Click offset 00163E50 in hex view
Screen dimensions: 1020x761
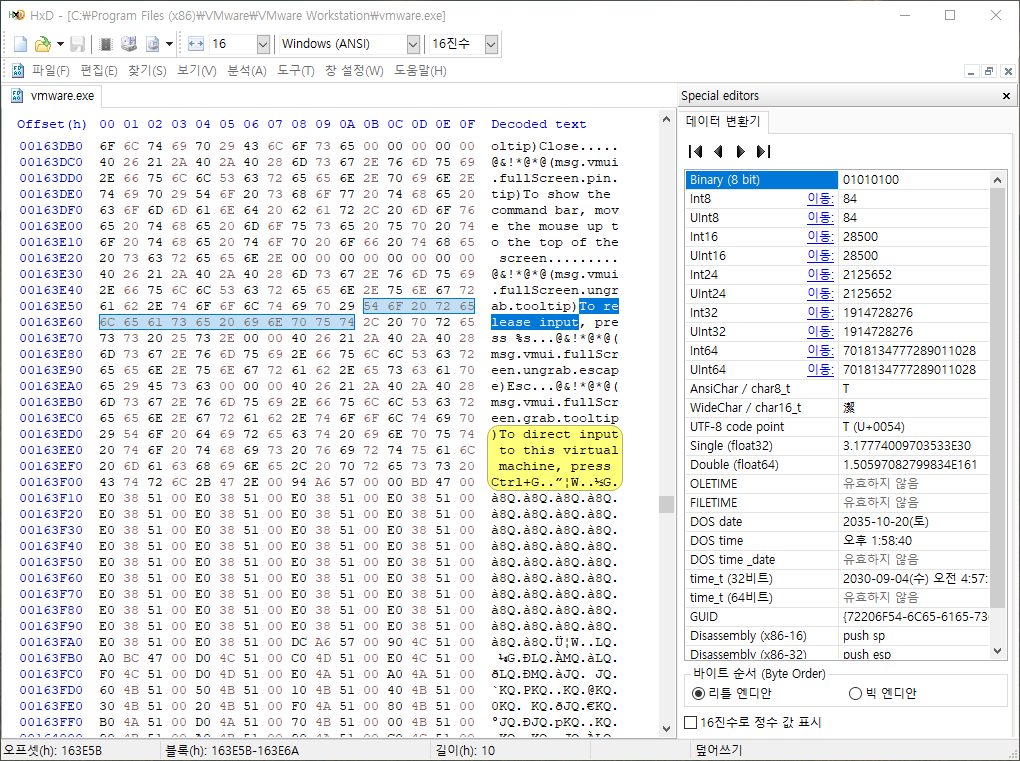pyautogui.click(x=51, y=306)
